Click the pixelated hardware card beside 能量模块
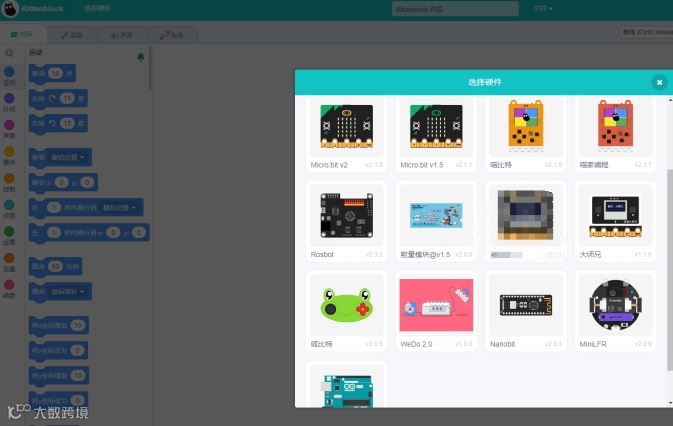Screen dimensions: 673x426 tap(526, 221)
